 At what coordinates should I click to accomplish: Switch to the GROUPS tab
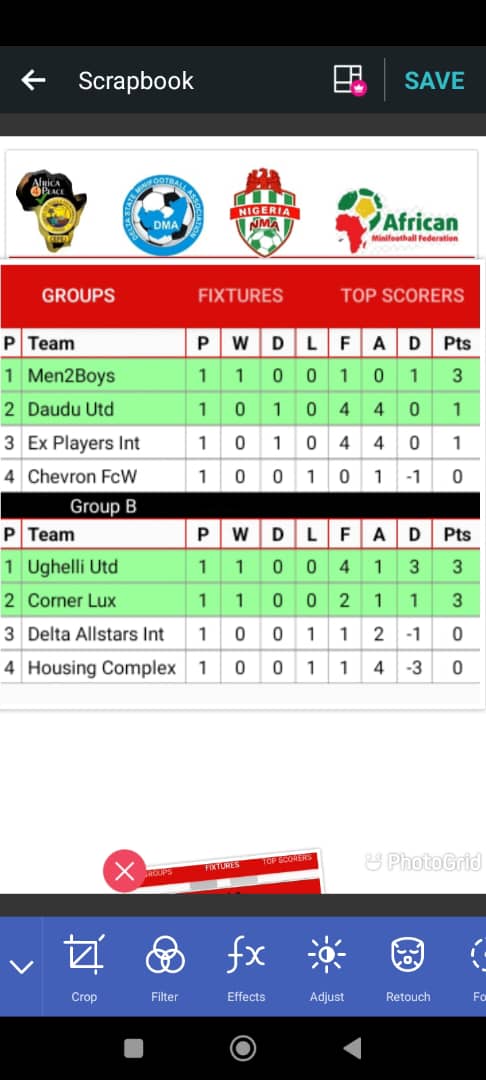78,295
